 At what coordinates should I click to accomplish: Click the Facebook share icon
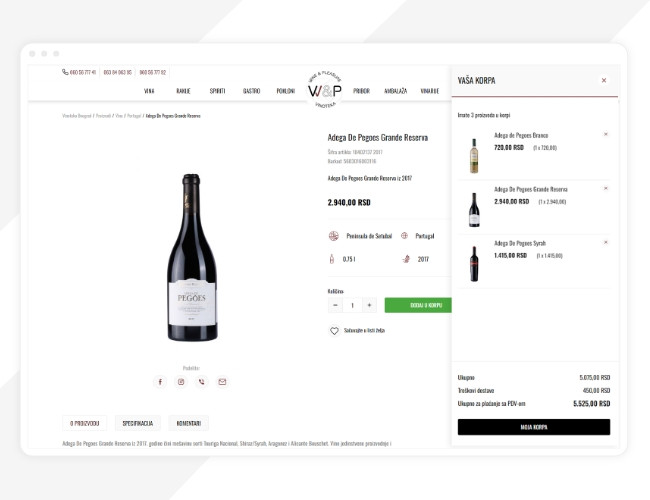(x=160, y=381)
